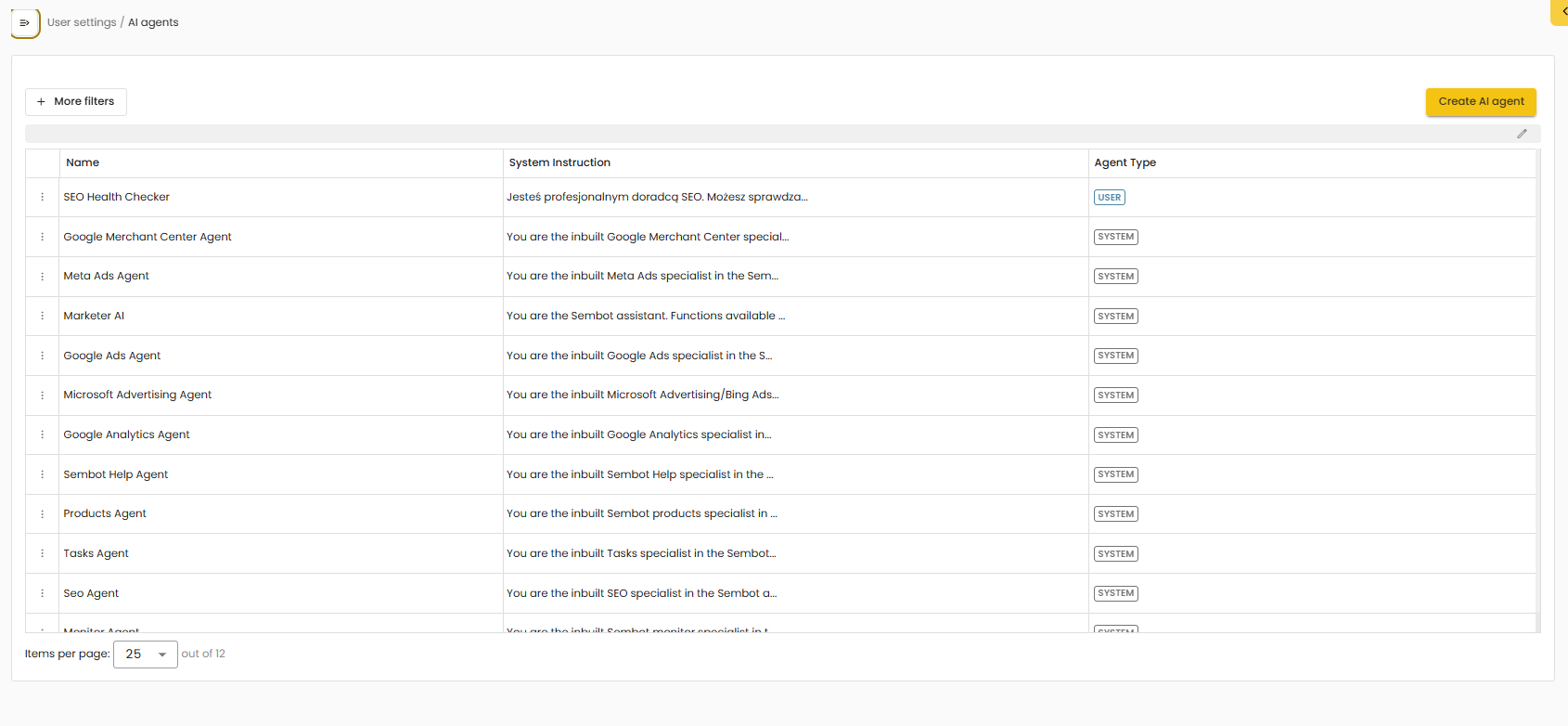The height and width of the screenshot is (726, 1568).
Task: Click the 'inbuilt SEO specialist' instruction
Action: coord(642,593)
